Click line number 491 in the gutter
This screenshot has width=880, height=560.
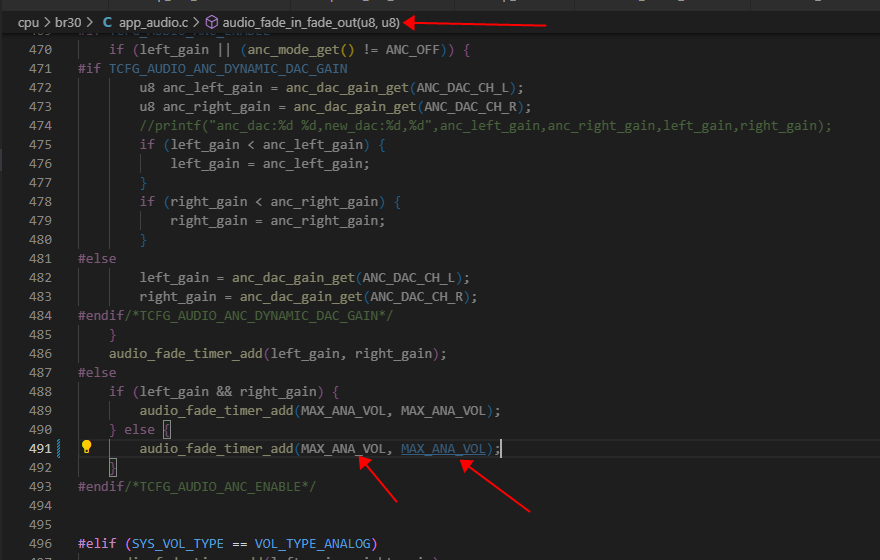click(x=40, y=449)
